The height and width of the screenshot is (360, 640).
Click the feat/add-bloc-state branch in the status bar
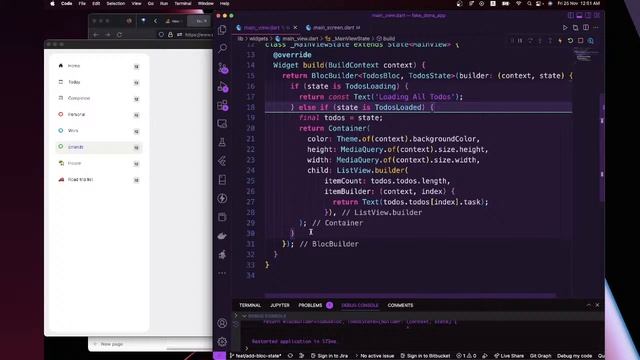click(256, 356)
